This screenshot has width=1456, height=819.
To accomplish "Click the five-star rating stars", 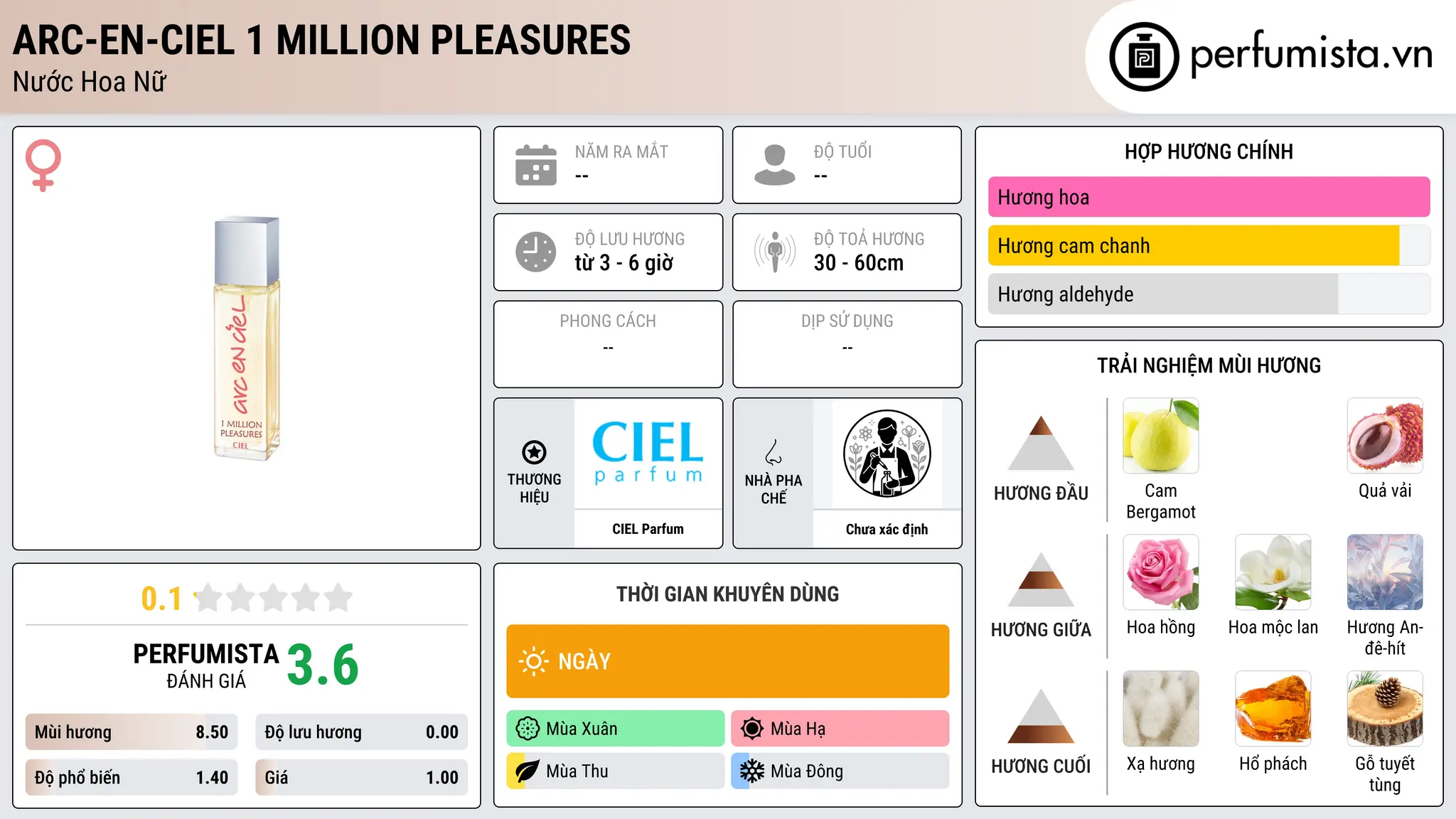I will click(x=274, y=598).
